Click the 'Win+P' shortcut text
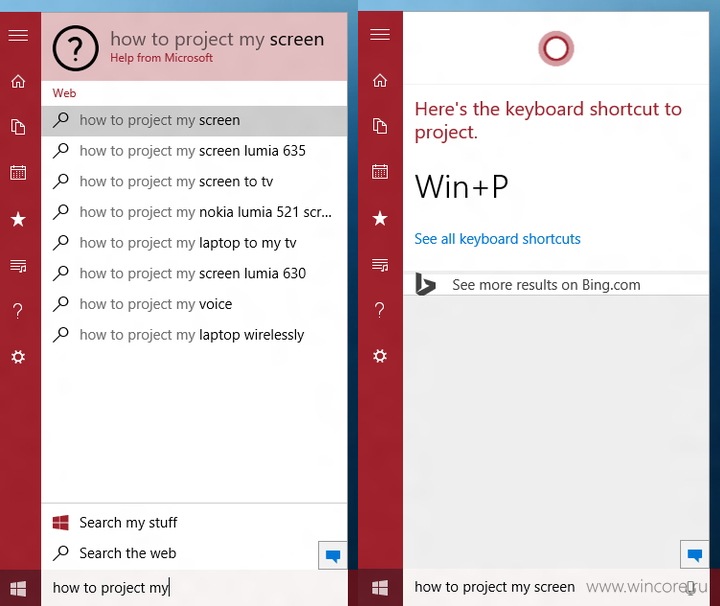Screen dimensions: 720x606 pyautogui.click(x=461, y=187)
